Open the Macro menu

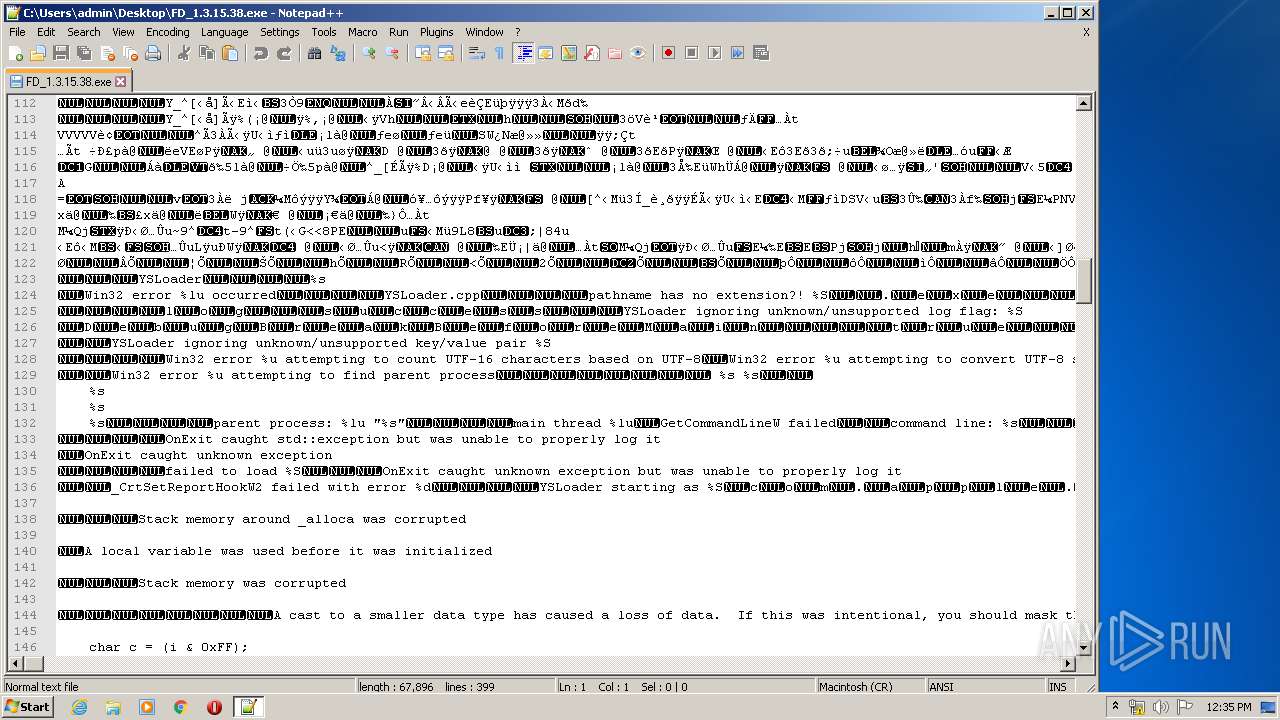(x=362, y=32)
